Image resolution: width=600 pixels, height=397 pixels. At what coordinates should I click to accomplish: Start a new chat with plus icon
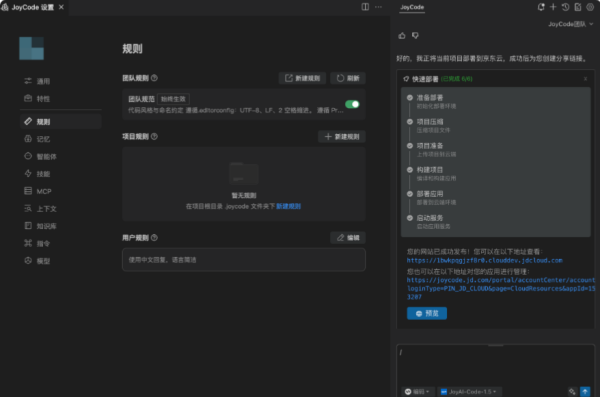(x=553, y=7)
